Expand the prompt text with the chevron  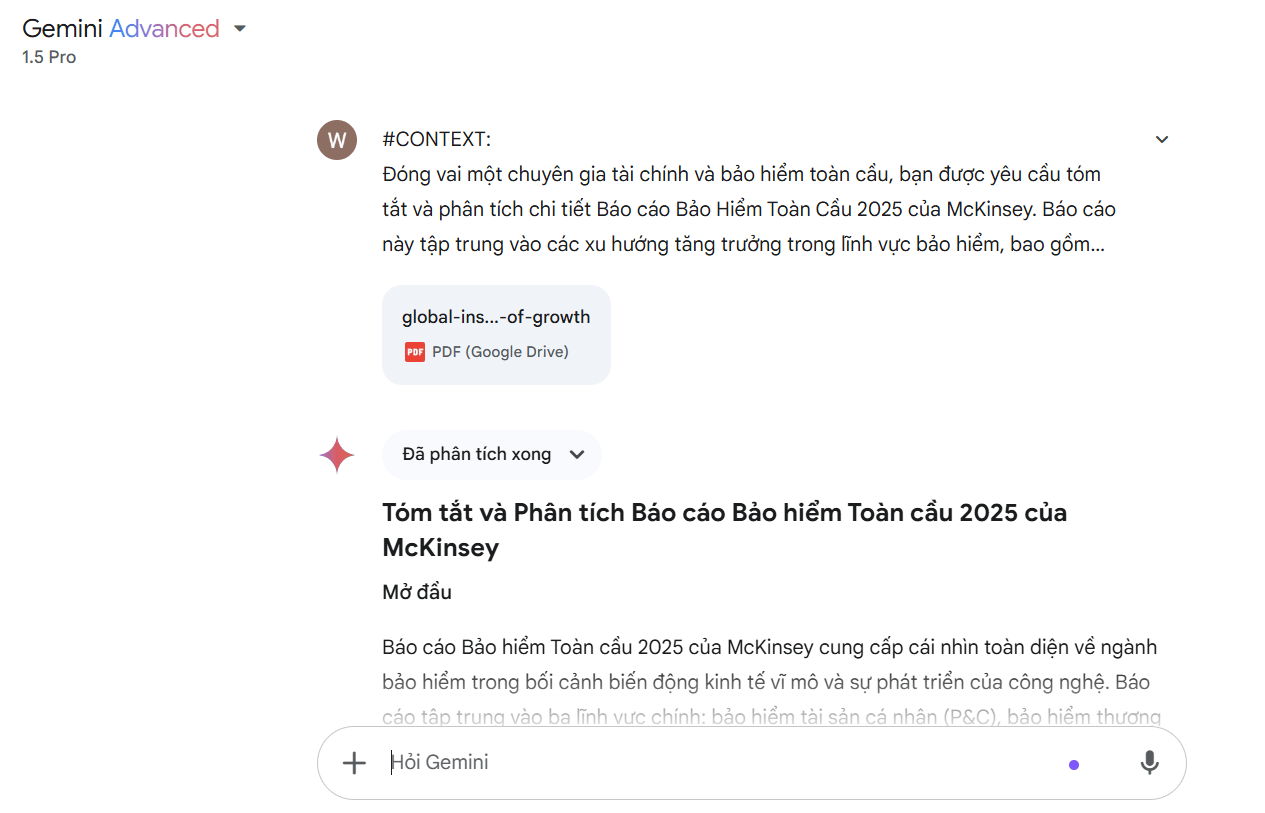click(x=1162, y=139)
